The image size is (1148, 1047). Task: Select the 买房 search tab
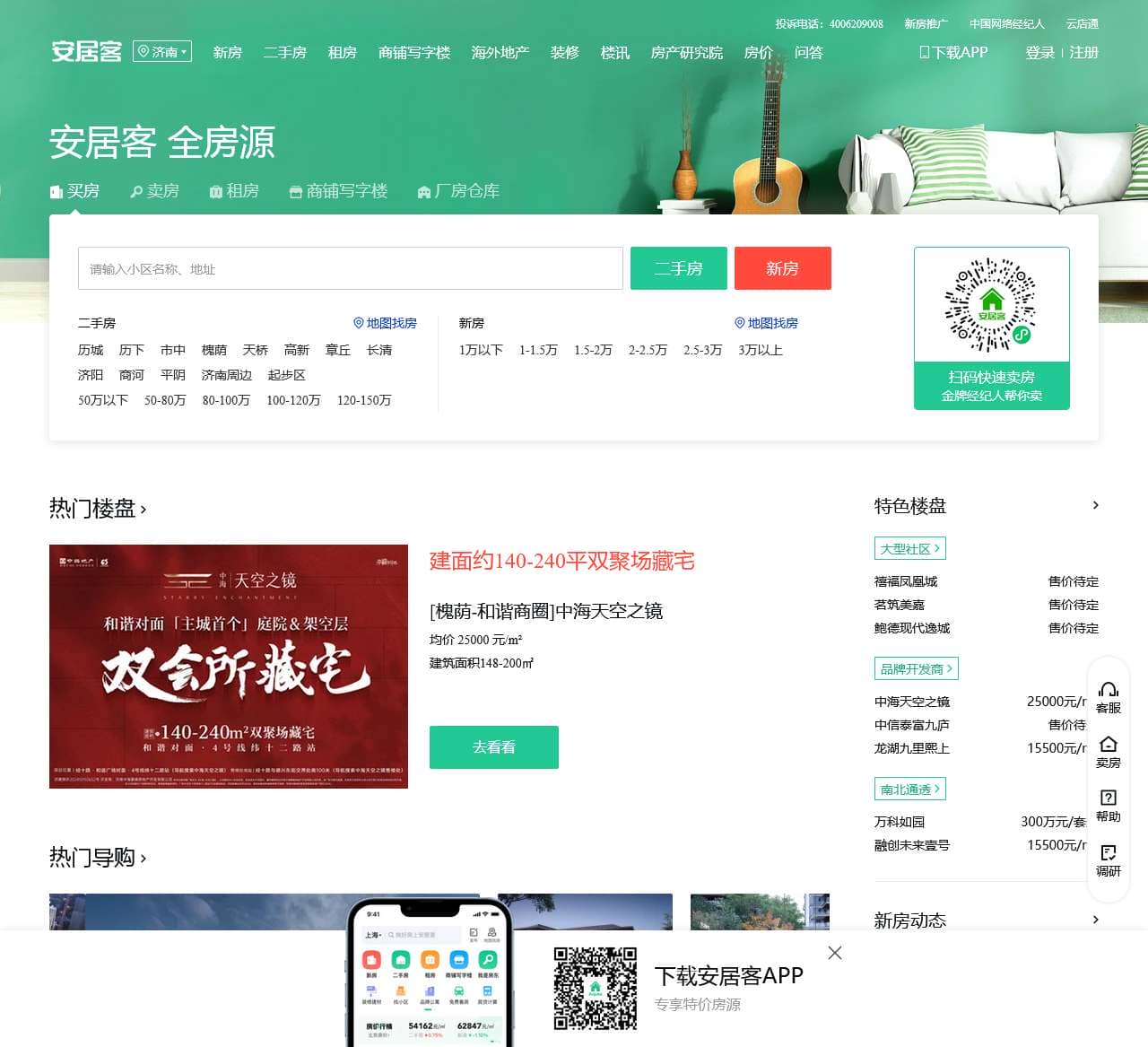coord(74,191)
